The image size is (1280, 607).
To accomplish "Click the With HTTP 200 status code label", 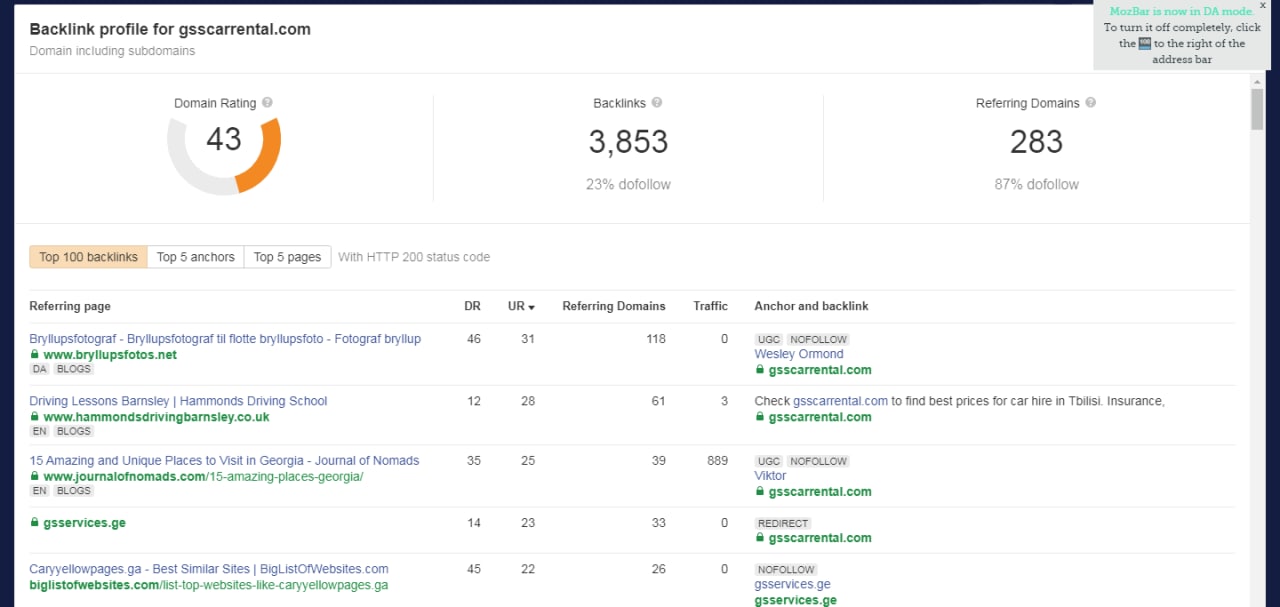I will click(414, 257).
